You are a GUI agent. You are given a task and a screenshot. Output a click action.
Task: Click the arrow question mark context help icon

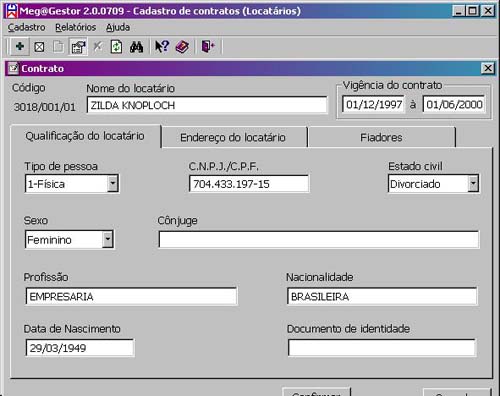pyautogui.click(x=162, y=46)
